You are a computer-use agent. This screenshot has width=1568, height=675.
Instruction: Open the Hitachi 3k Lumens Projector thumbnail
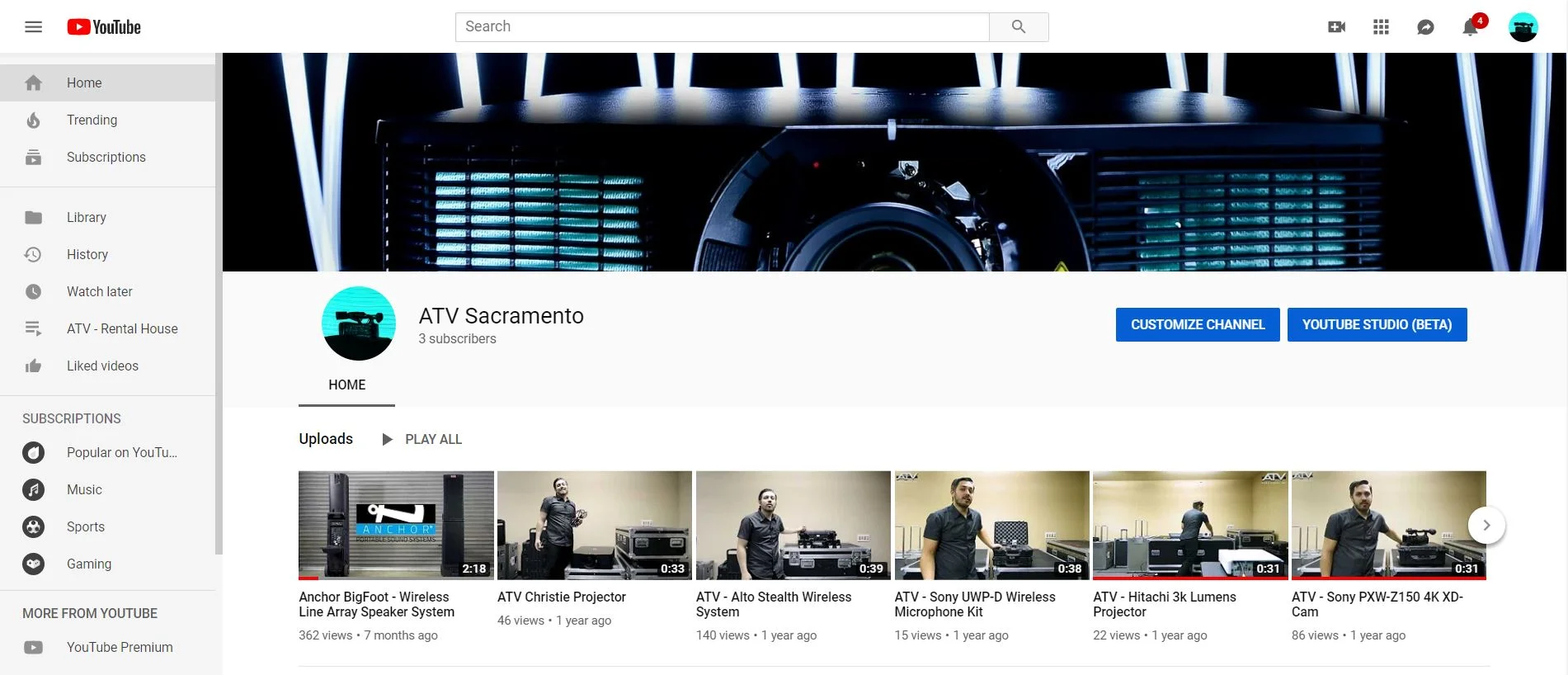(1190, 526)
